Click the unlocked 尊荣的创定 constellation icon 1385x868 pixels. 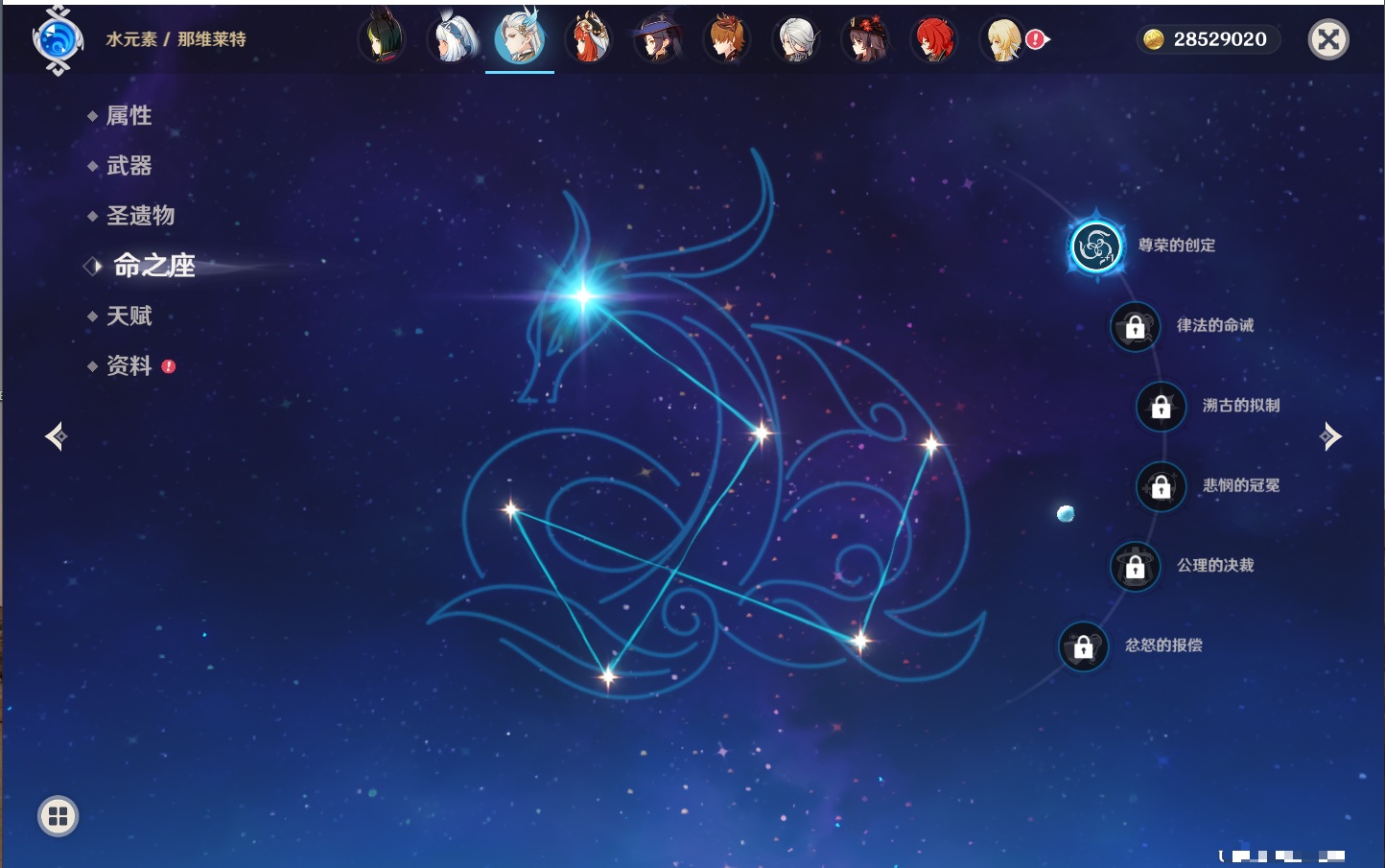pyautogui.click(x=1095, y=246)
